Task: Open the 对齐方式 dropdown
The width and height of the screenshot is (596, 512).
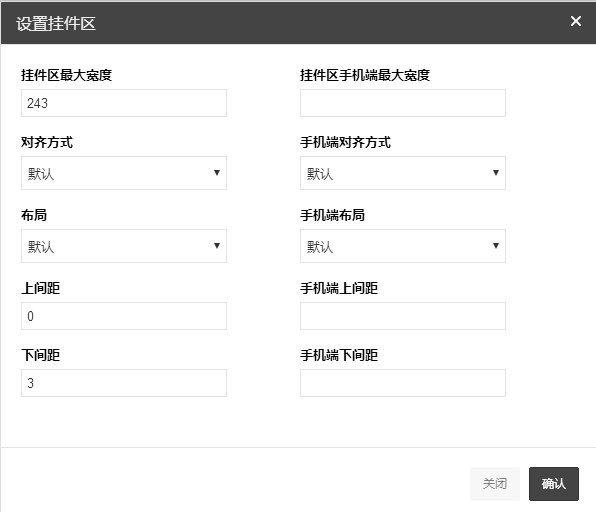Action: pos(124,173)
